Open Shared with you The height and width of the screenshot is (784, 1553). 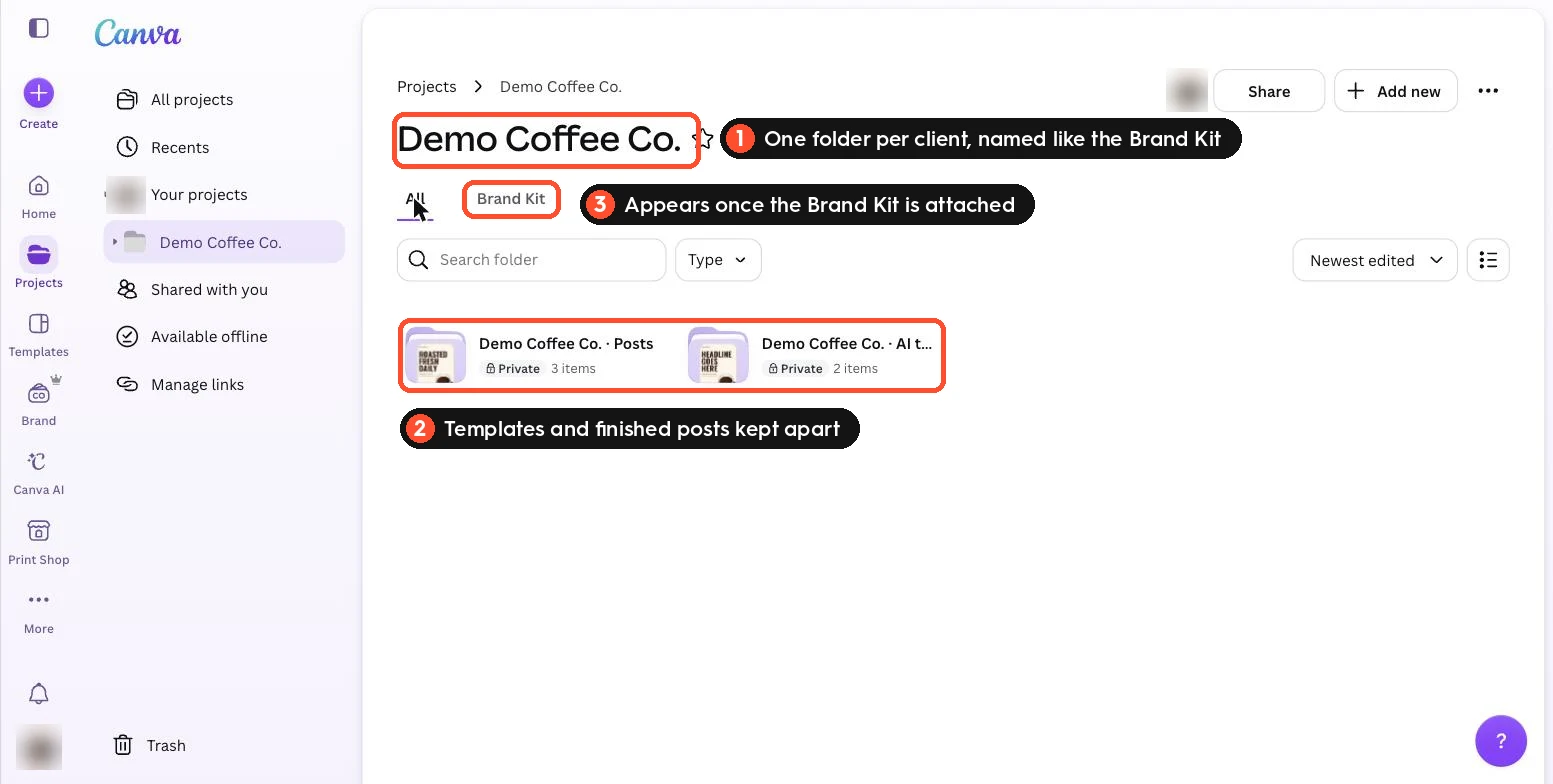coord(224,289)
